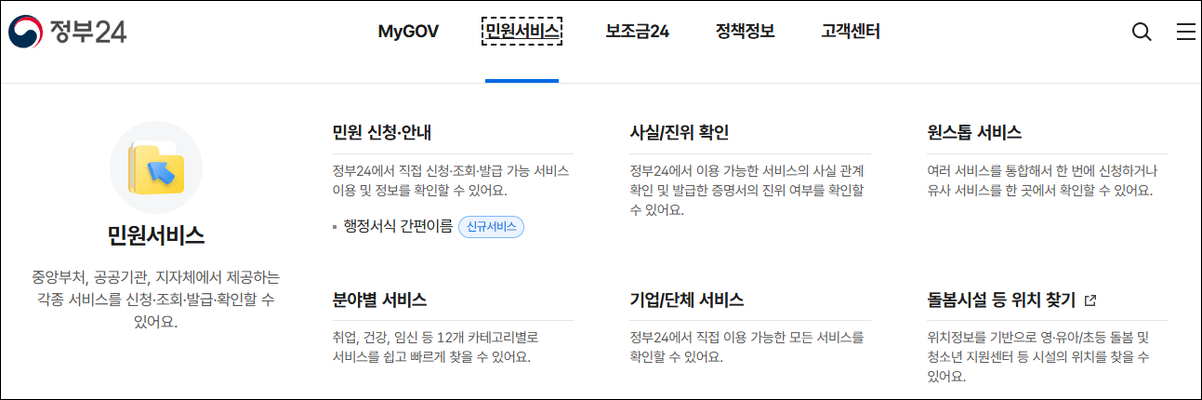1202x400 pixels.
Task: Open 원스톱 서비스 link
Action: coord(974,133)
